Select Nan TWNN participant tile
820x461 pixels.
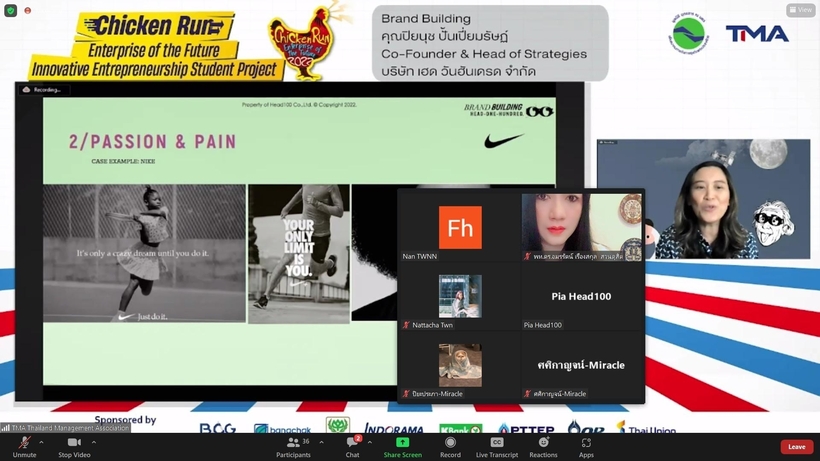point(460,227)
